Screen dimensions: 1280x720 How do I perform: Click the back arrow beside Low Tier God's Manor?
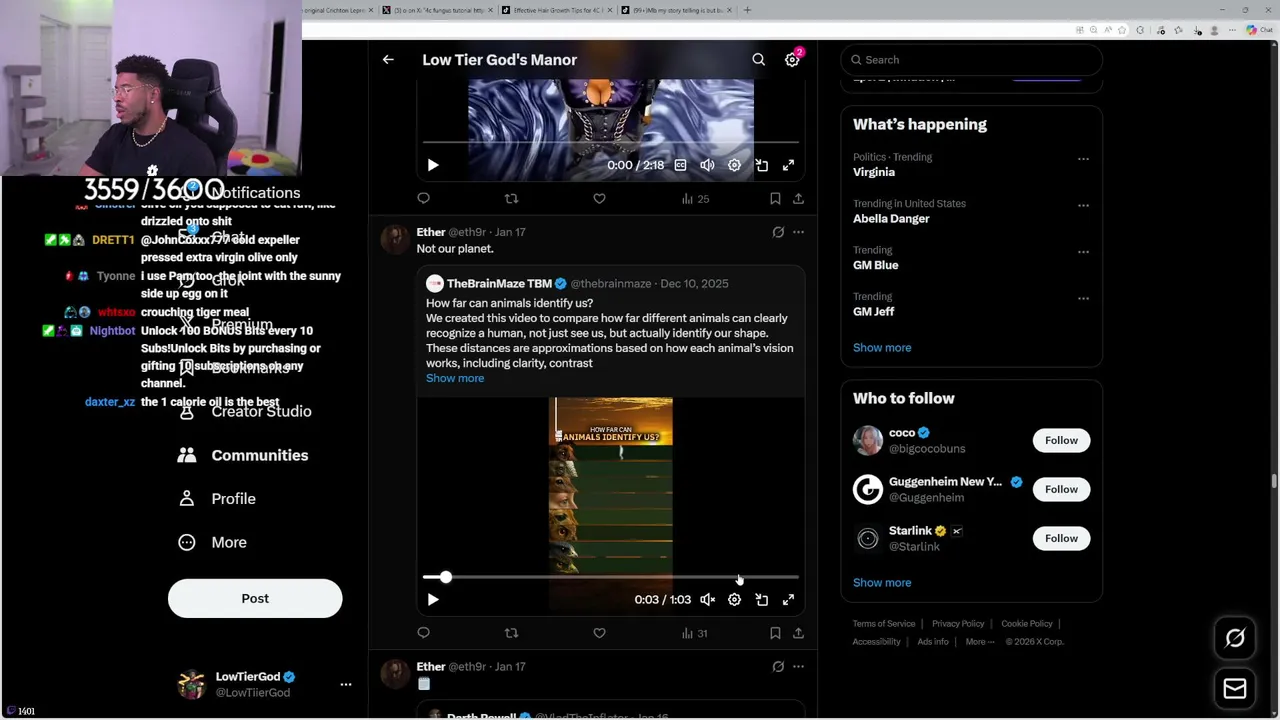coord(388,60)
